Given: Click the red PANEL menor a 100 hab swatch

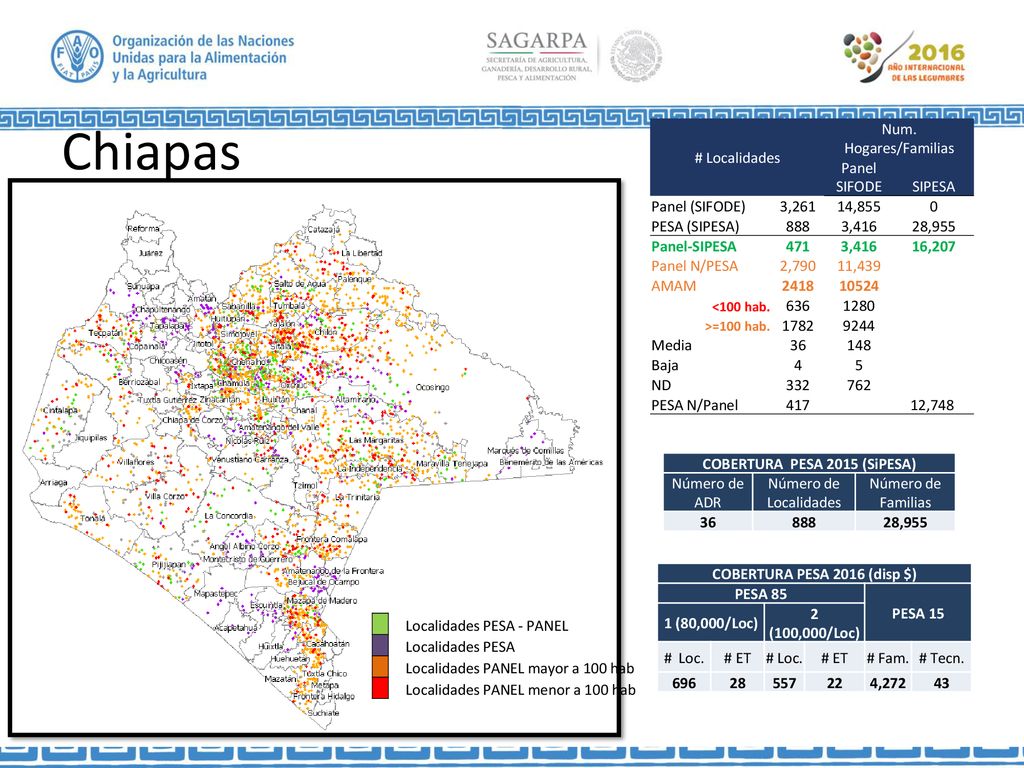Looking at the screenshot, I should tap(380, 688).
